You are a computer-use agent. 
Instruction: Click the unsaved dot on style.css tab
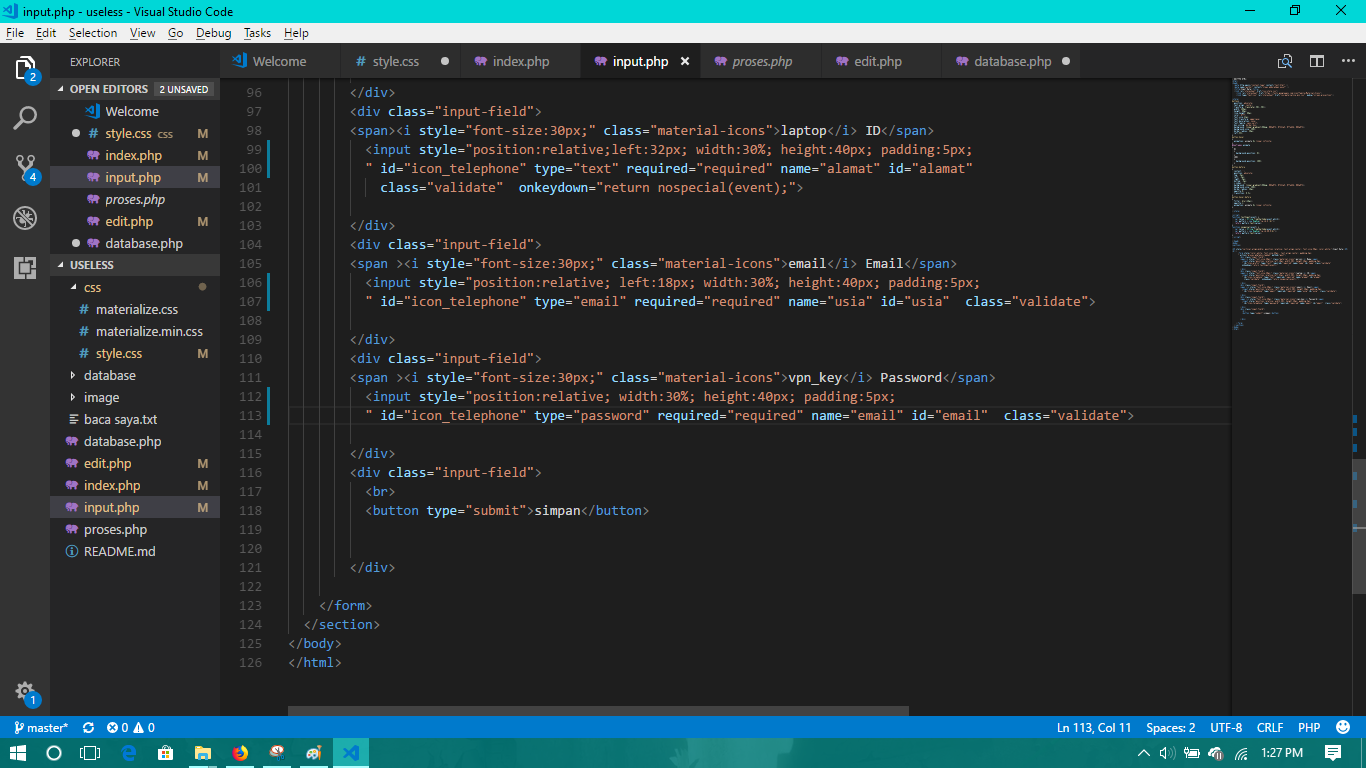tap(445, 61)
